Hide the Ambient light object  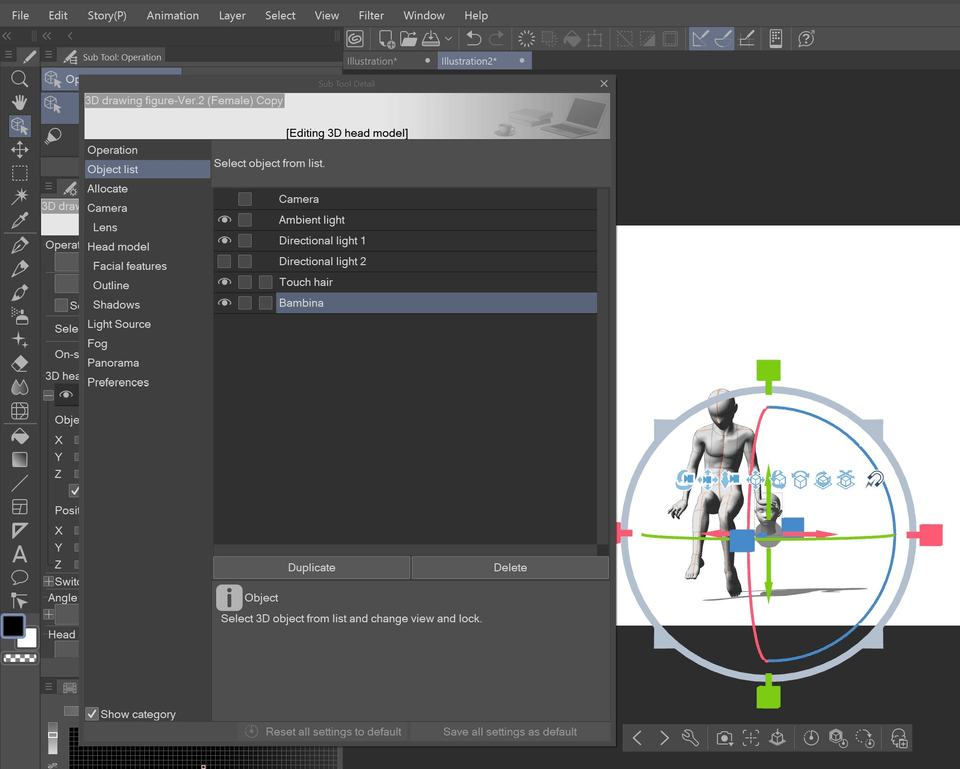coord(225,220)
